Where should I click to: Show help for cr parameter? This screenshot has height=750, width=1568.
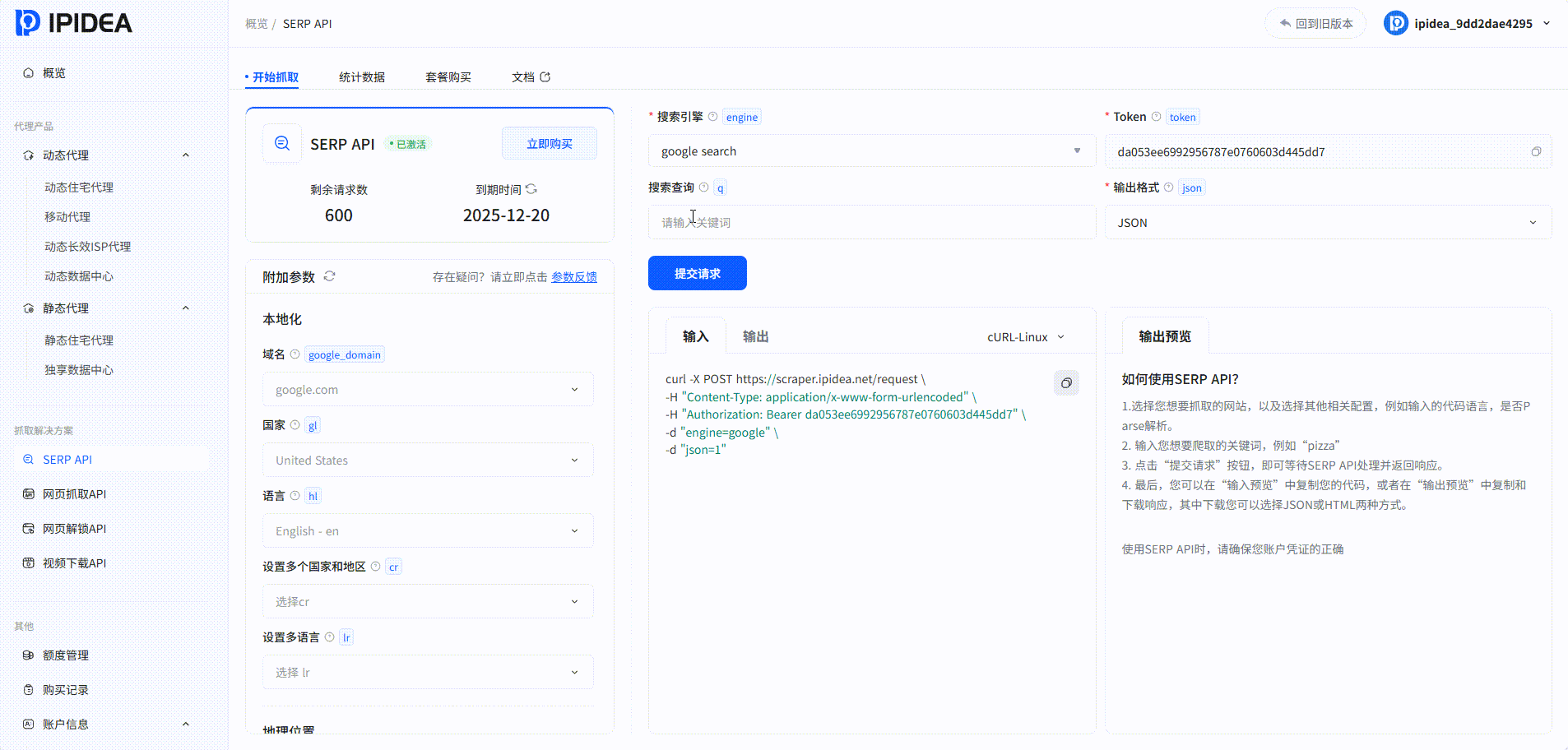tap(375, 567)
